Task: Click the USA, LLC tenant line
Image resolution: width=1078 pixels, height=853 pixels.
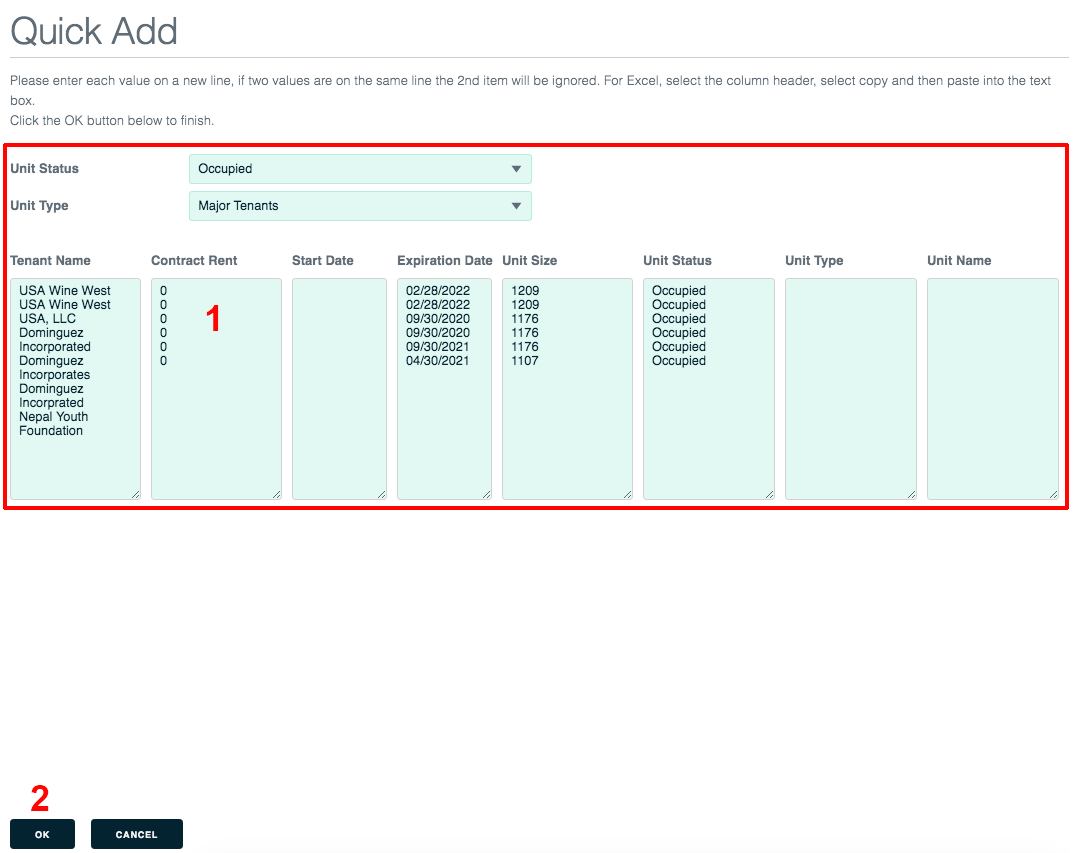Action: (x=47, y=319)
